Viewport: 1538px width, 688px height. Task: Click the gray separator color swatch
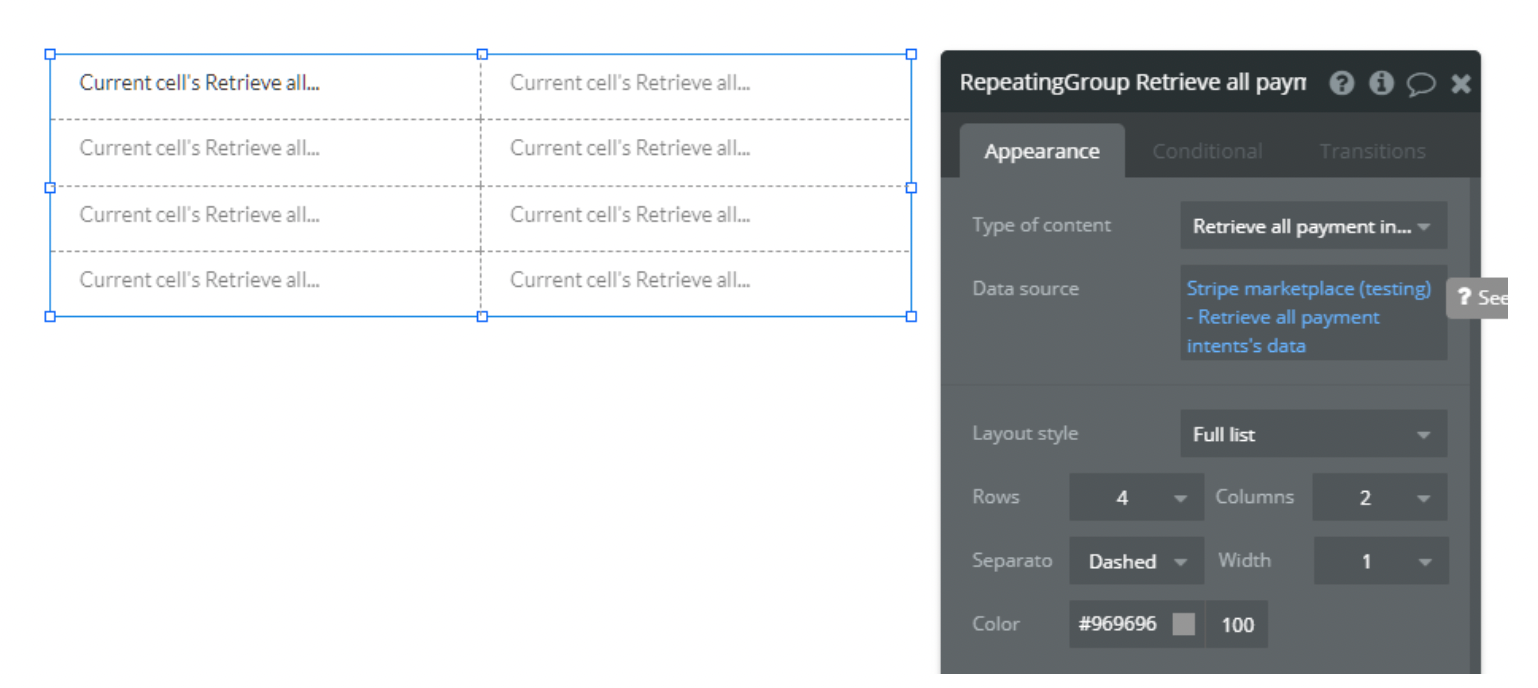click(x=1184, y=624)
